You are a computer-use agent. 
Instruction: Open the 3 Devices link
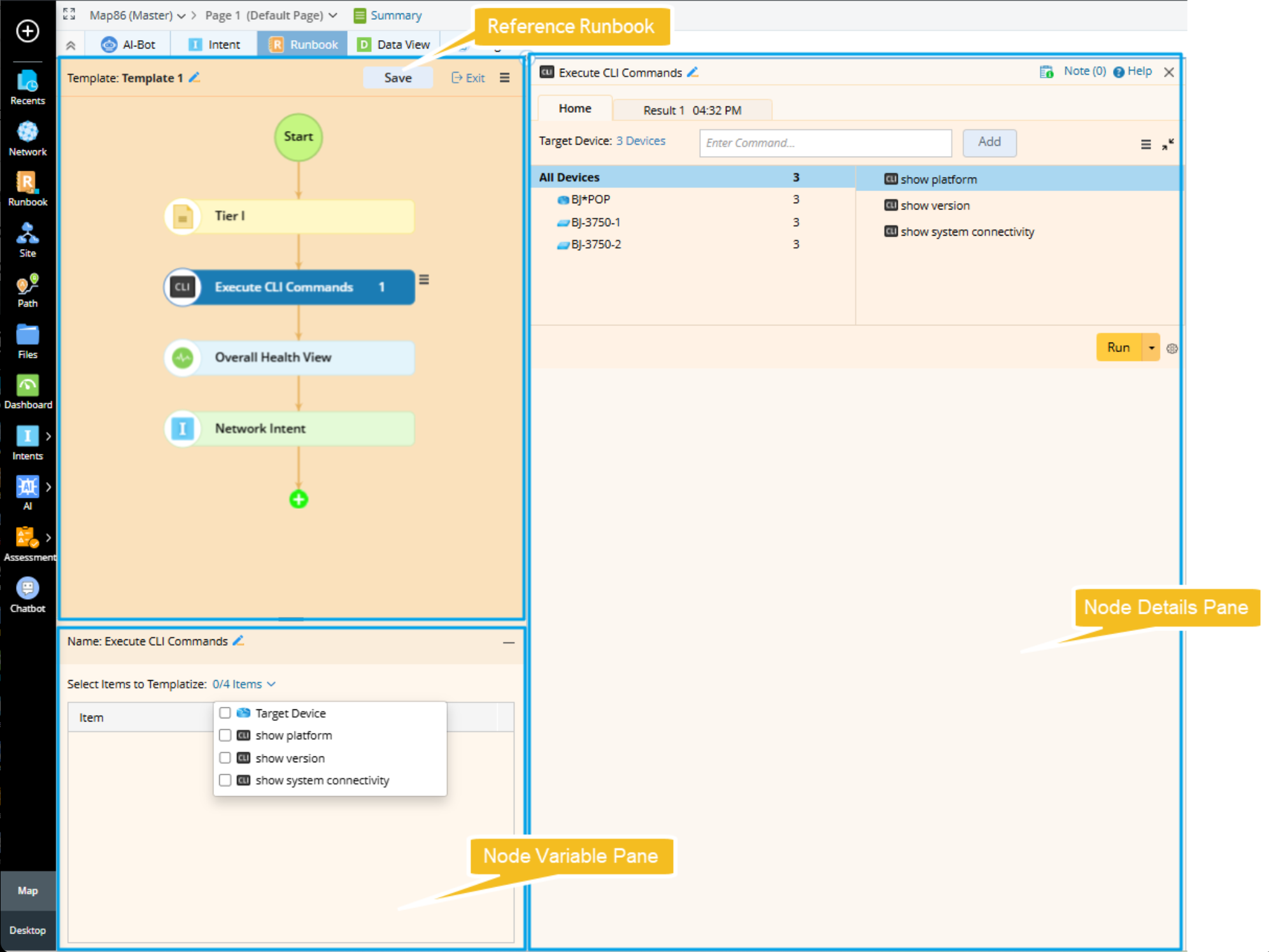click(x=640, y=141)
